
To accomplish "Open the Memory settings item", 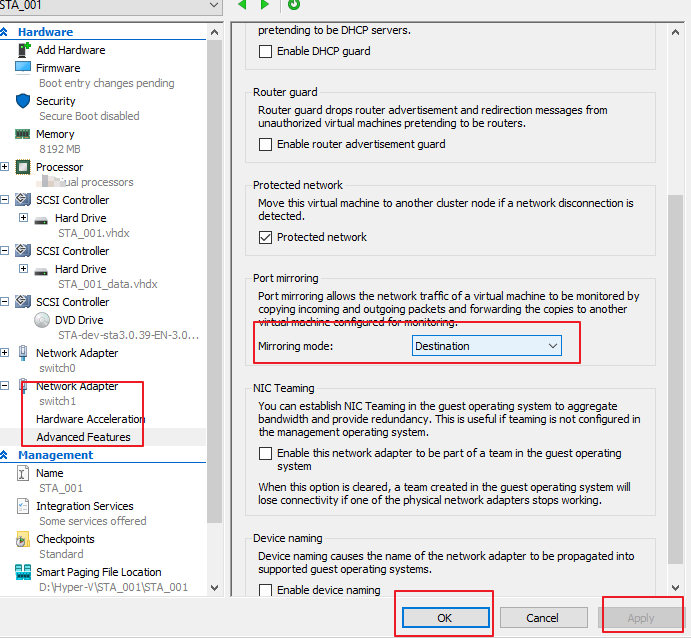I will point(55,134).
